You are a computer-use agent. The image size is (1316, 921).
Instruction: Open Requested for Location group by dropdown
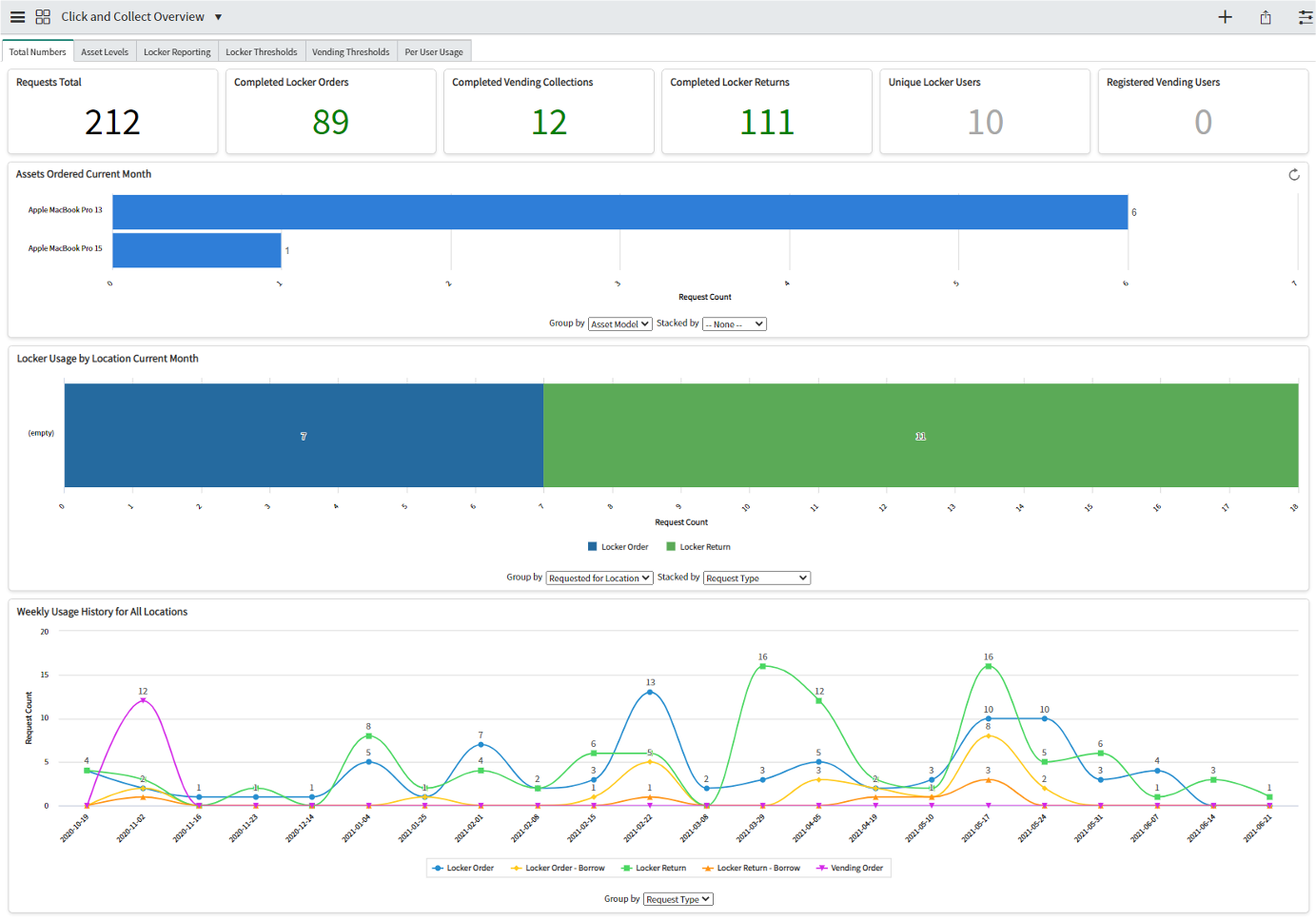[x=599, y=578]
